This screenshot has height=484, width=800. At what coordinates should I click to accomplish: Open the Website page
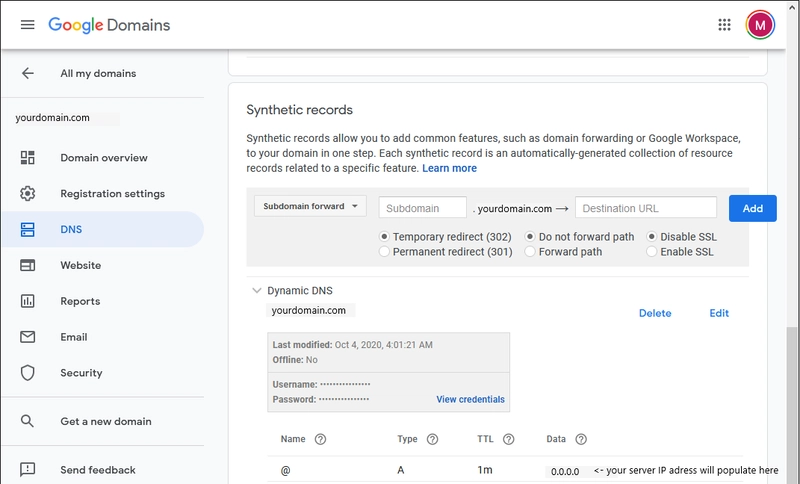tap(81, 265)
